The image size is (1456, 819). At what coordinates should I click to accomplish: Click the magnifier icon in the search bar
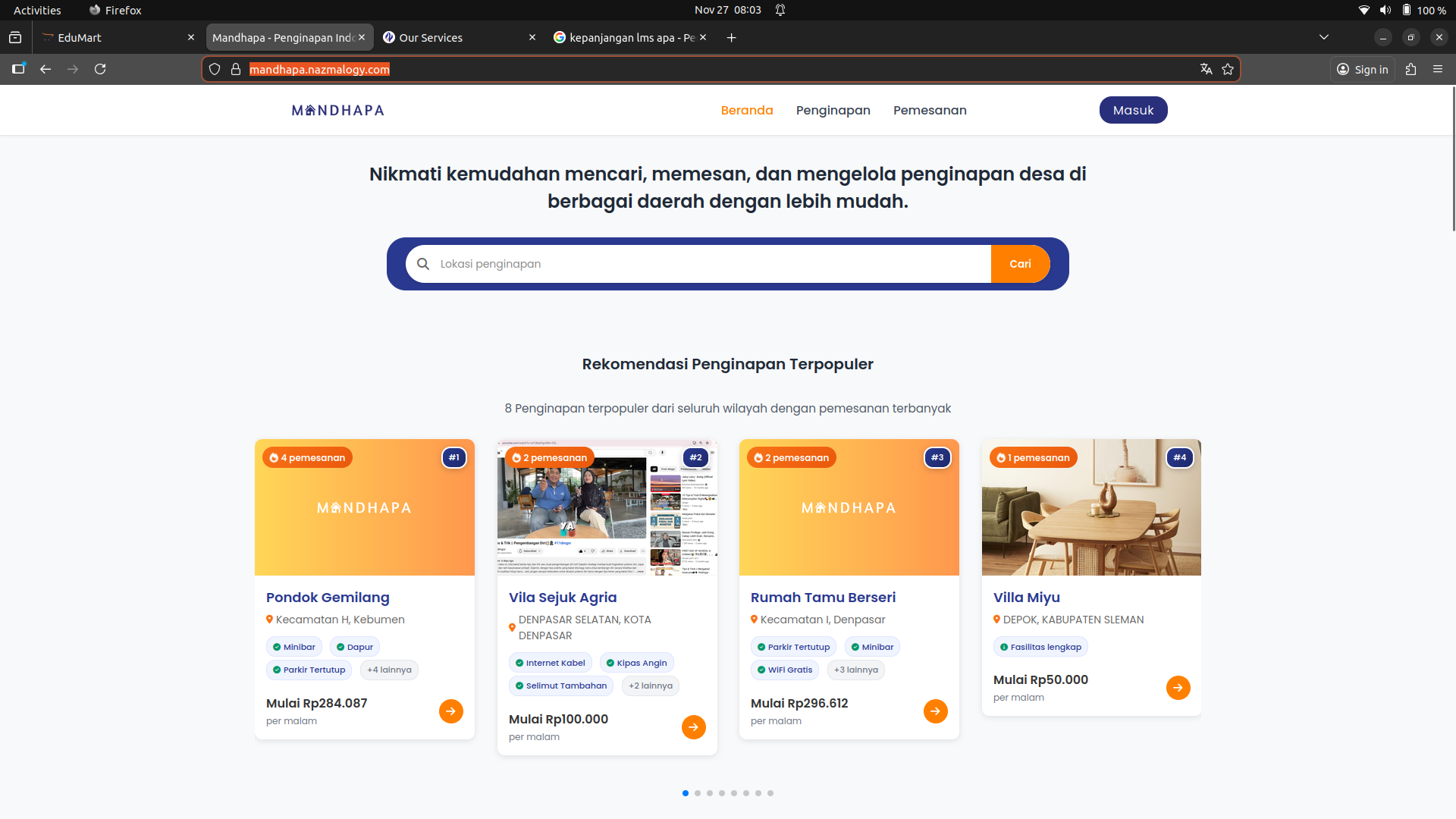[x=423, y=264]
